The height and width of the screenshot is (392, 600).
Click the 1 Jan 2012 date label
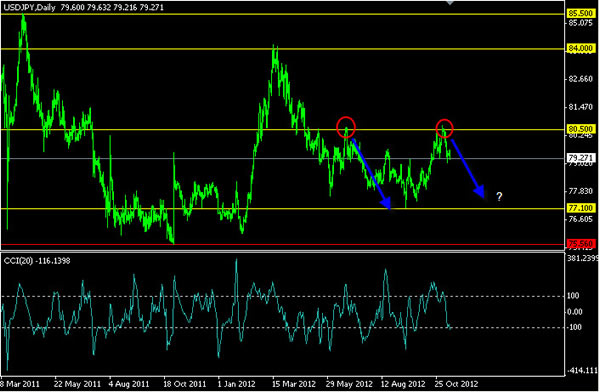coord(236,384)
